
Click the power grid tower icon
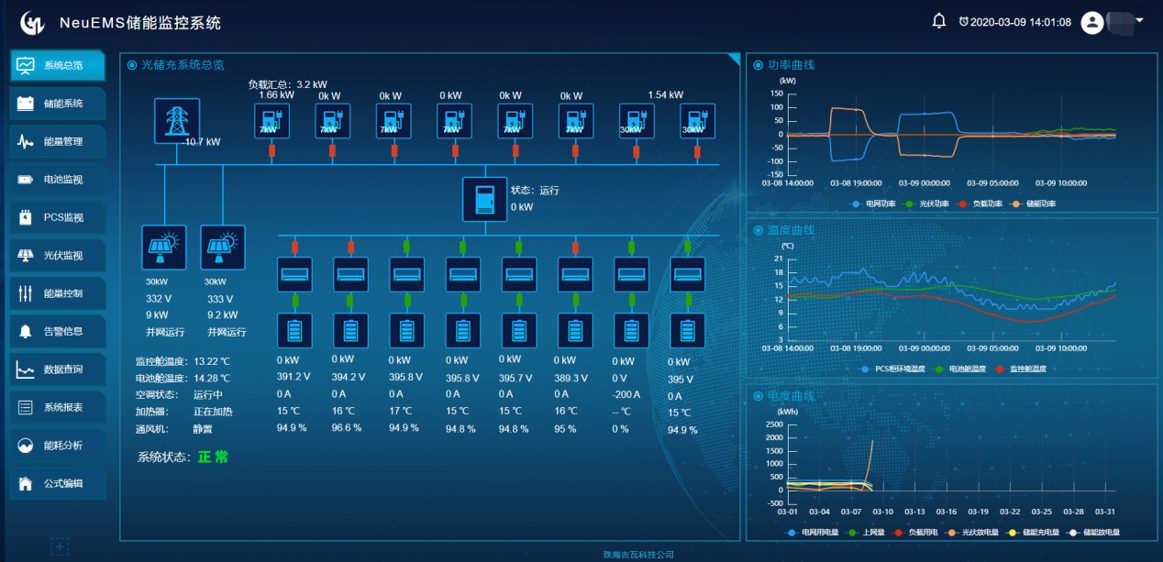(177, 120)
